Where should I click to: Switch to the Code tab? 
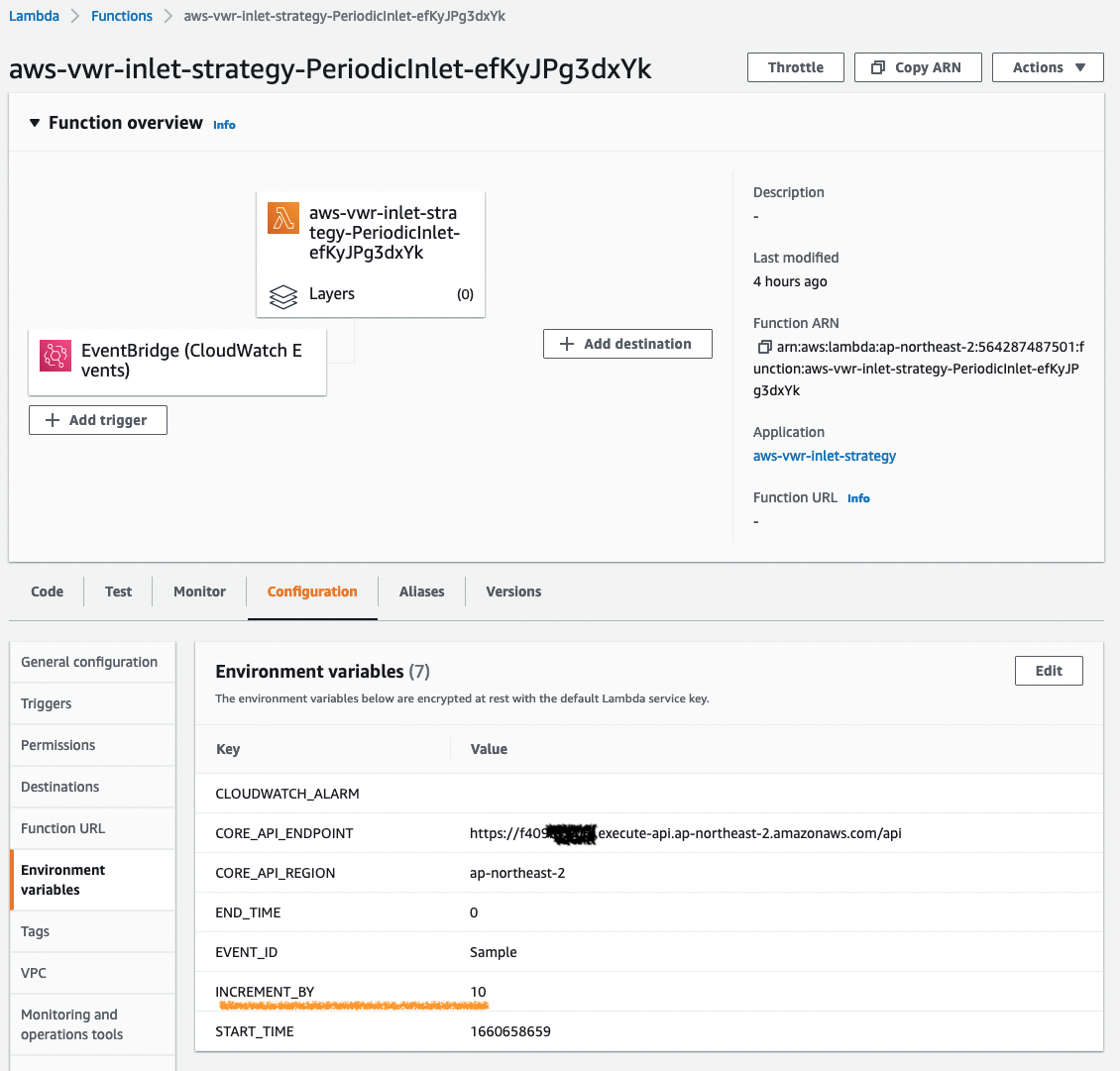point(48,591)
